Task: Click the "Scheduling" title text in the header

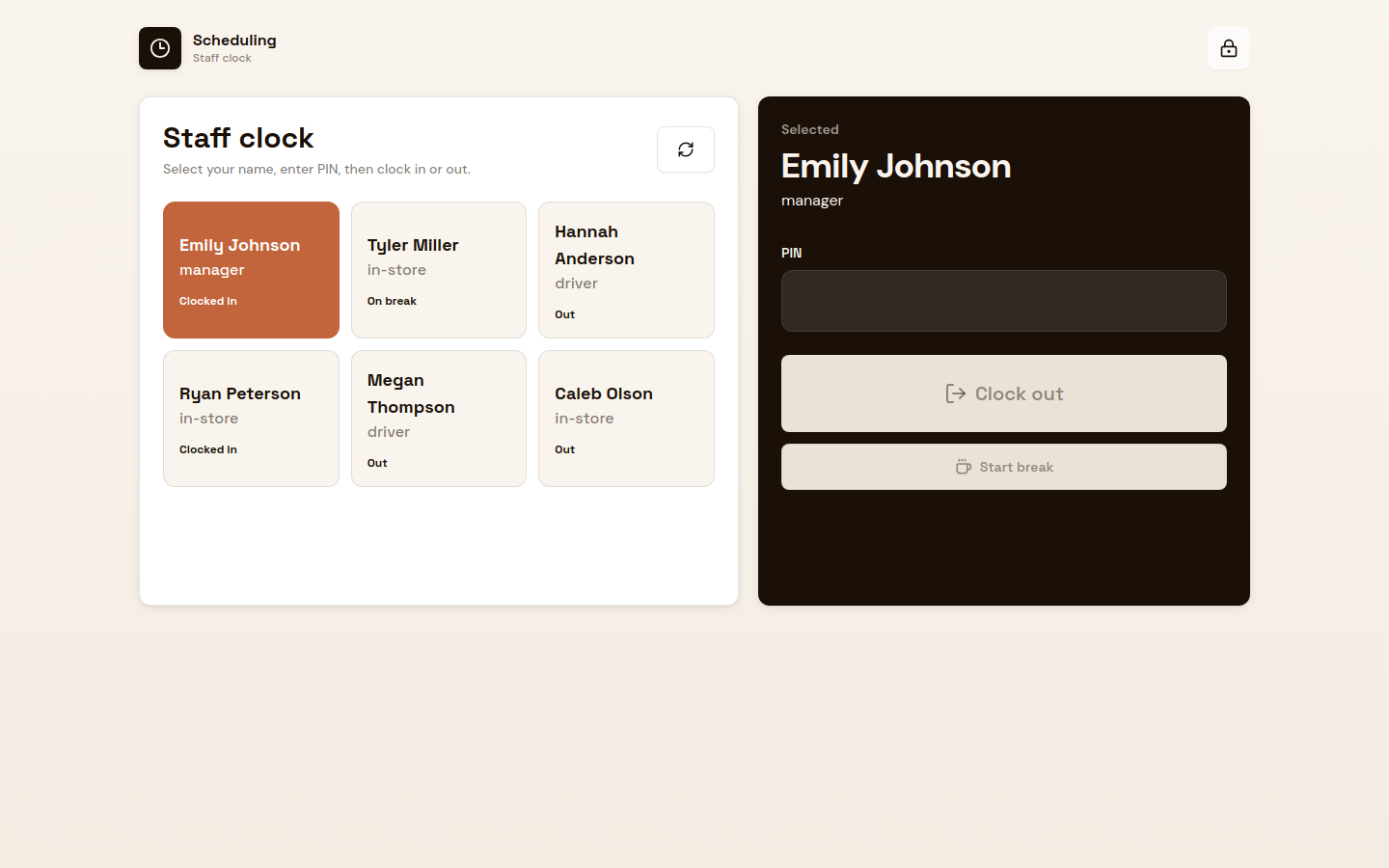Action: pos(234,41)
